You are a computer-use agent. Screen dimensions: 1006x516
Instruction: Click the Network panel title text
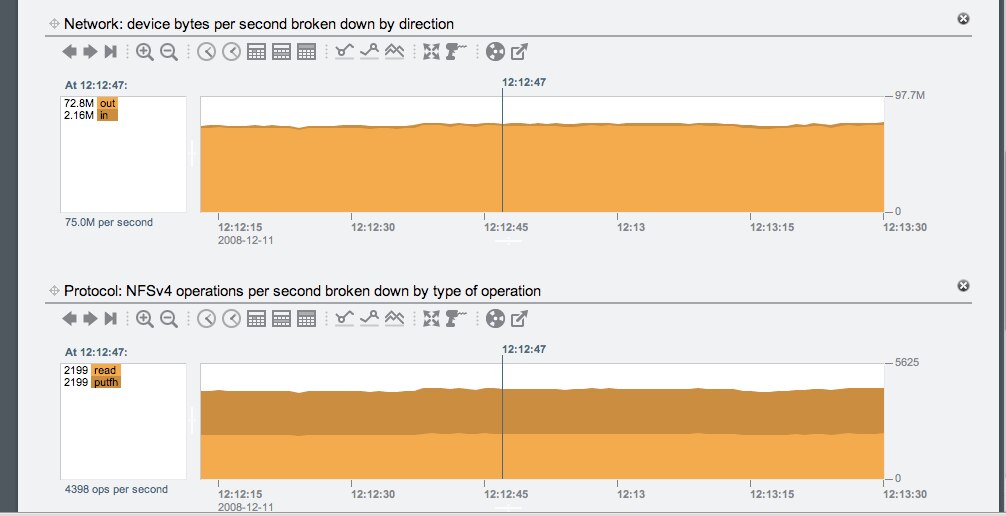(260, 22)
